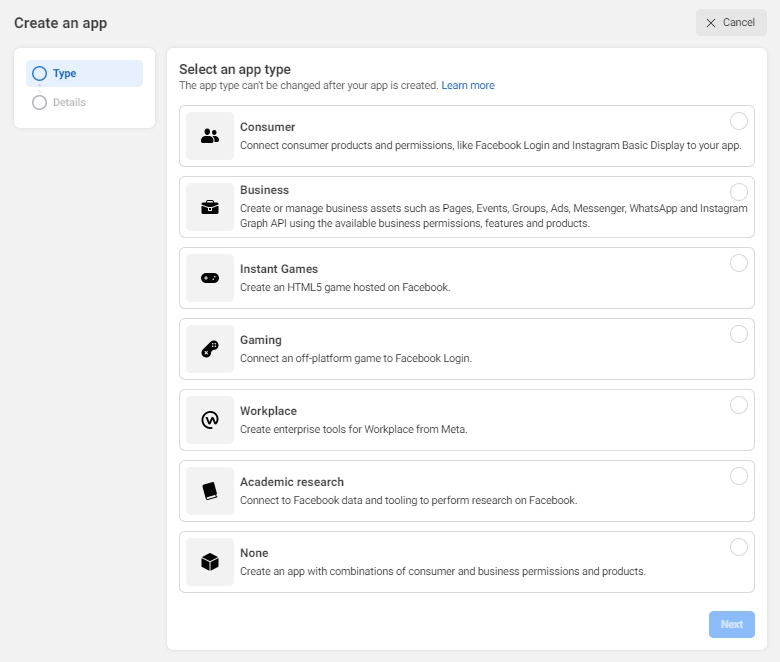Open the Details step in sidebar
Viewport: 780px width, 662px height.
pos(69,102)
